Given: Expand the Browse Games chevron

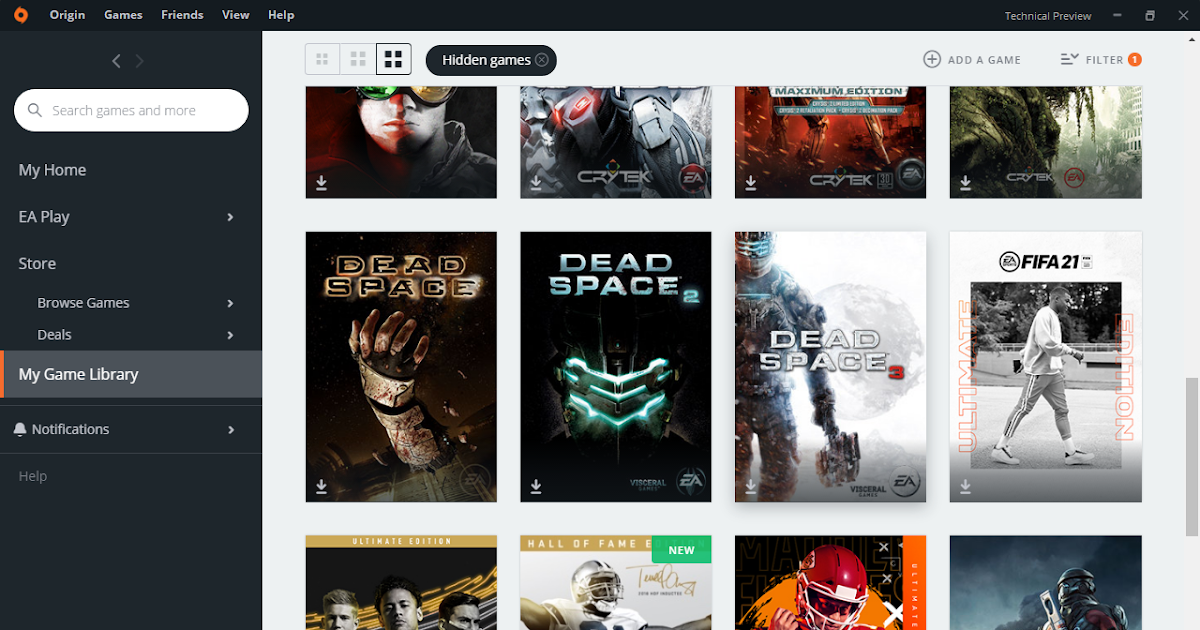Looking at the screenshot, I should point(231,303).
